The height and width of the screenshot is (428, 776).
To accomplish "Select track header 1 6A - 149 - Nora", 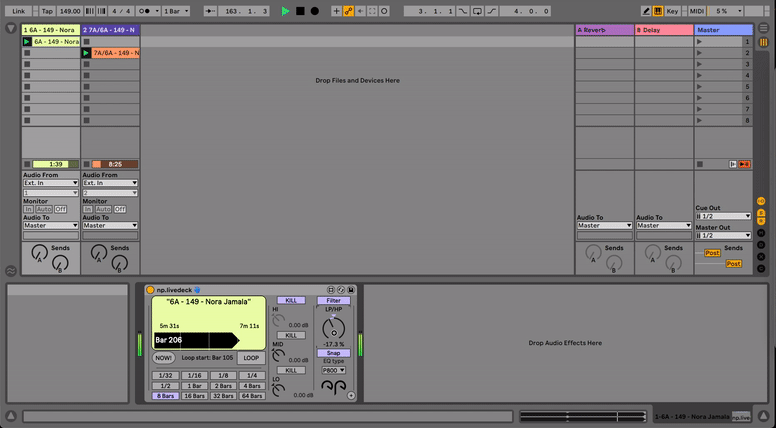I will tap(51, 30).
